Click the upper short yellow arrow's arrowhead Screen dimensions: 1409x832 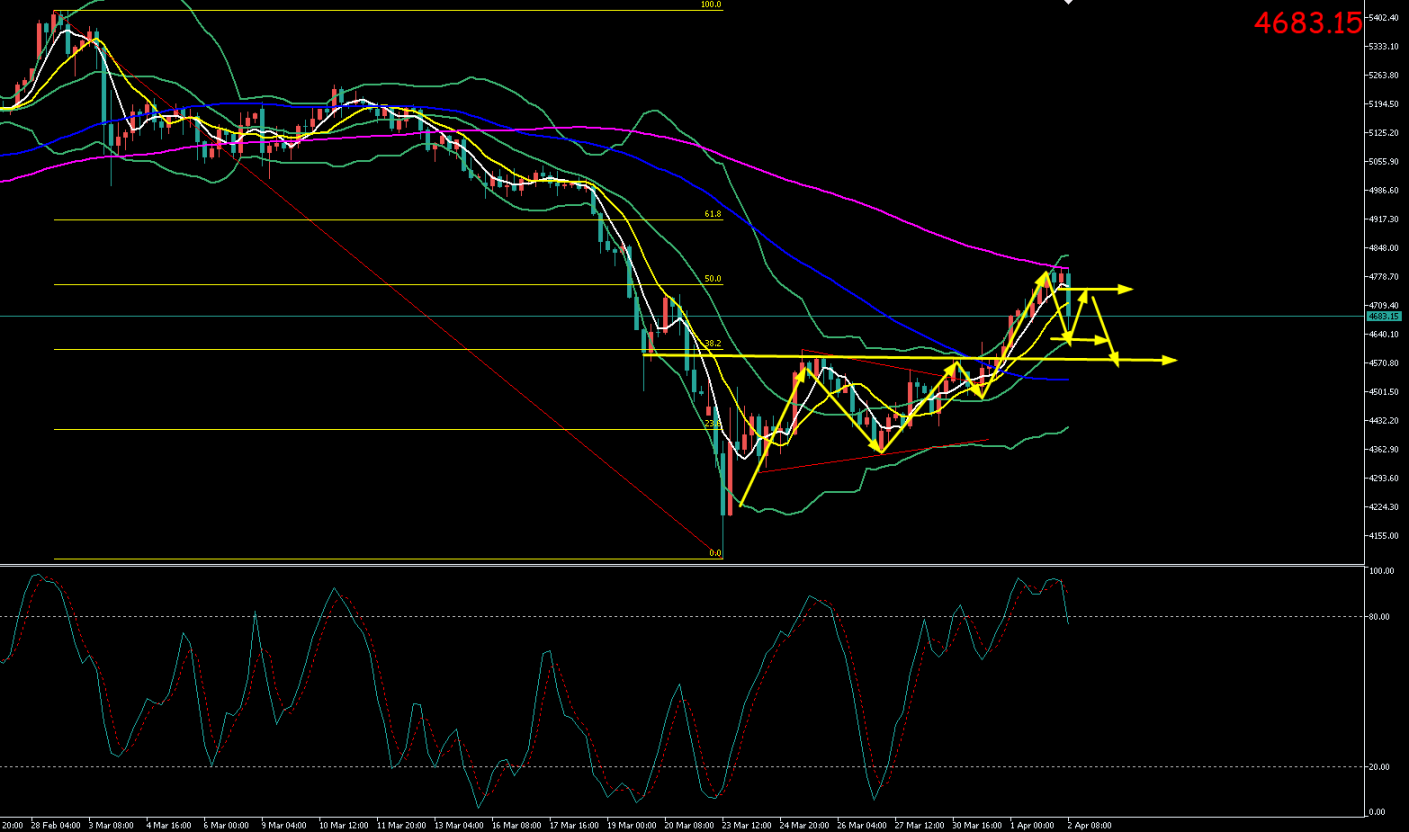[x=1126, y=289]
